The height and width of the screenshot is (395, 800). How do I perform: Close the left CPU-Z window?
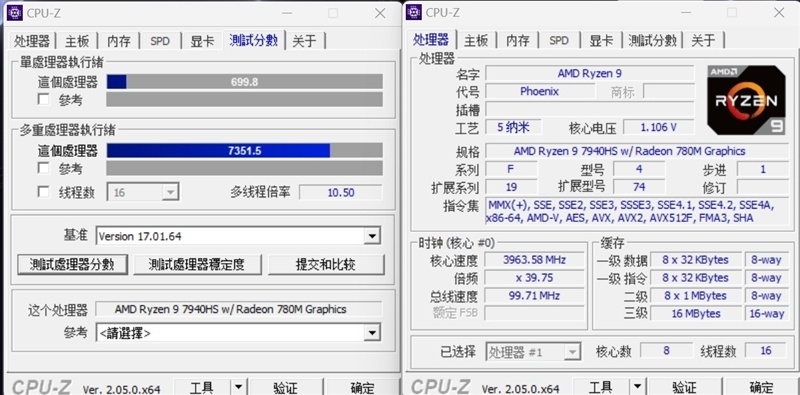pos(380,13)
